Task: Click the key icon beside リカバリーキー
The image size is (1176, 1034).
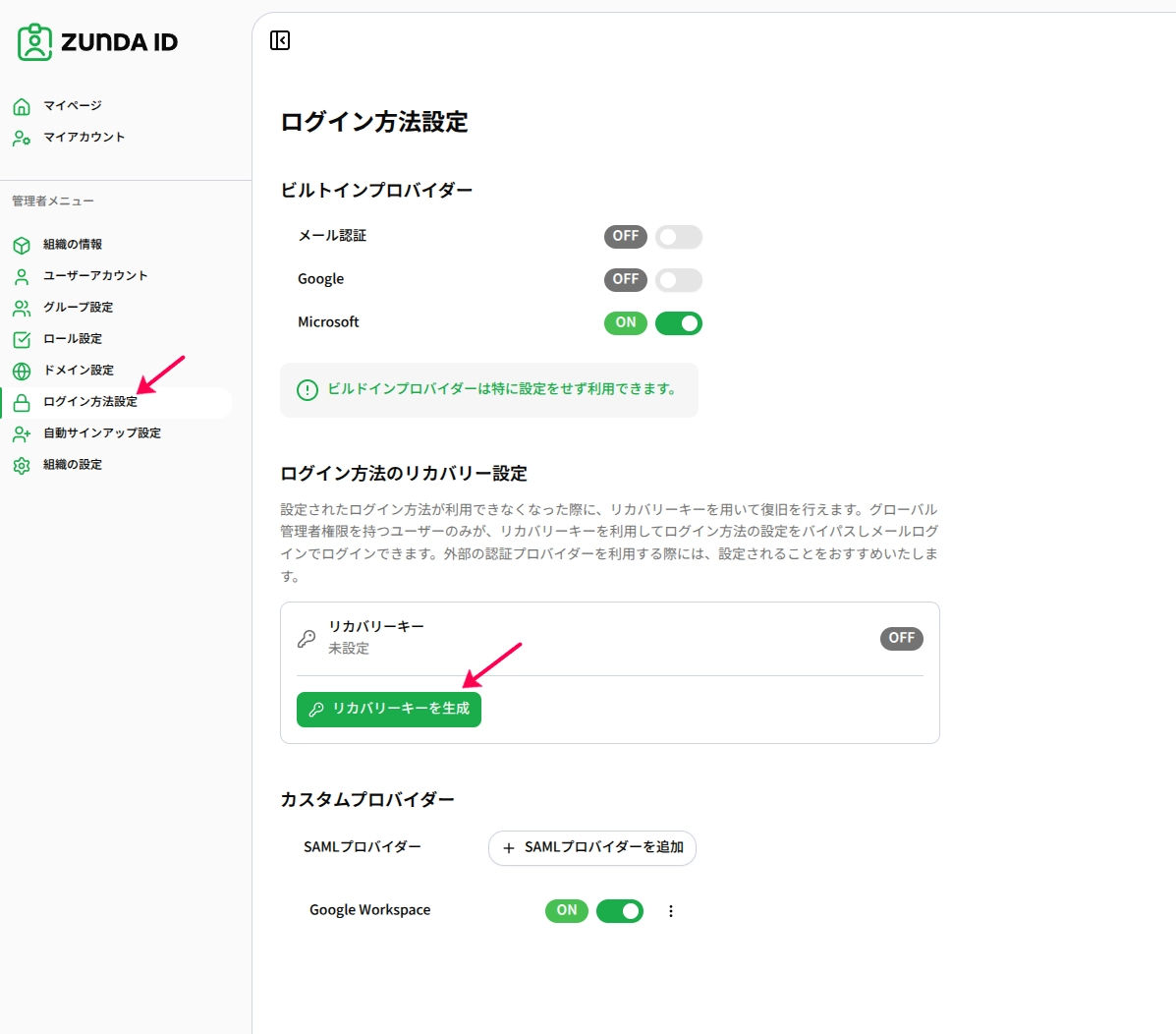Action: [x=307, y=638]
